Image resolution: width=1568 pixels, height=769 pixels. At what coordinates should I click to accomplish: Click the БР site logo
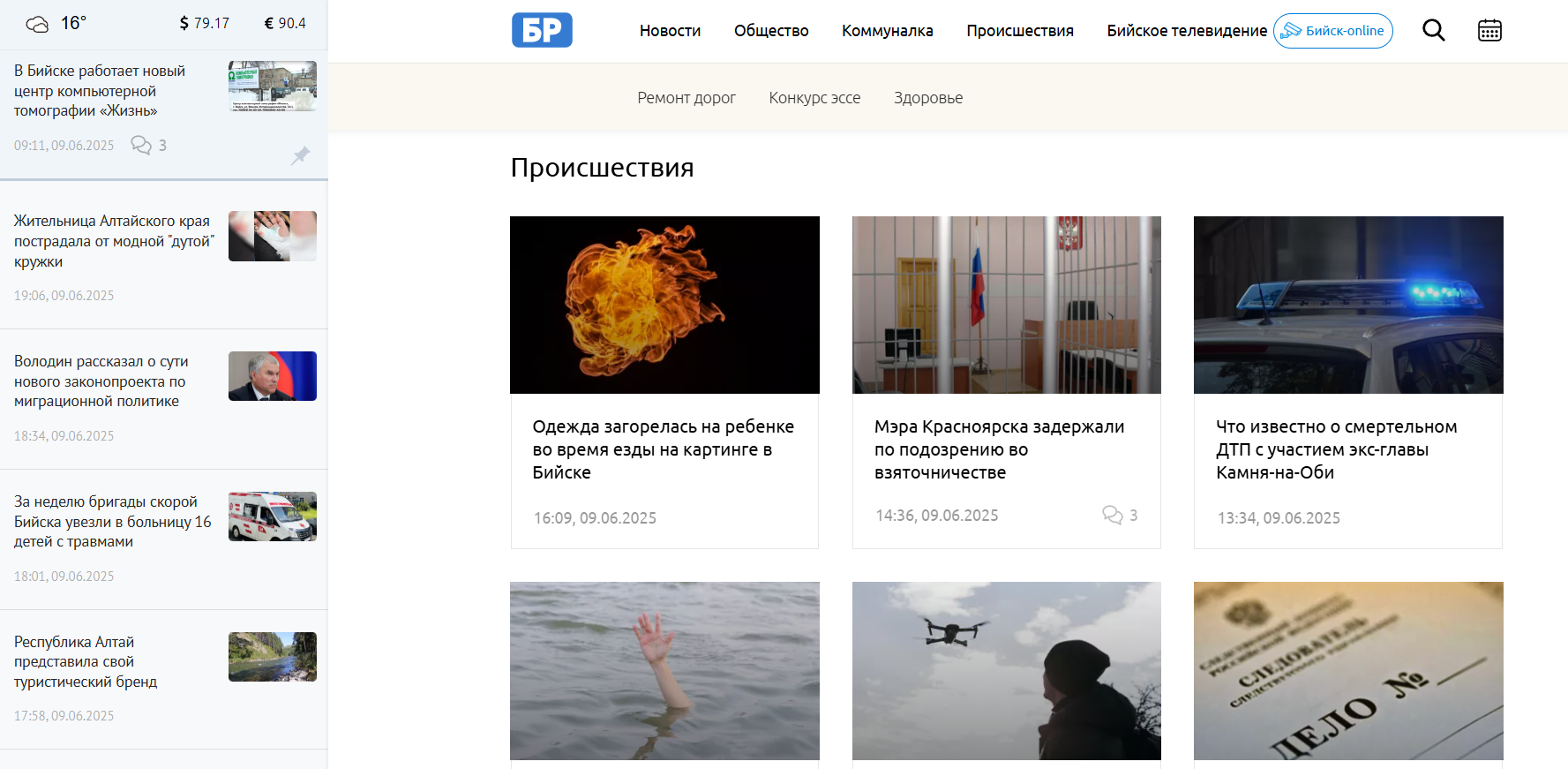tap(542, 30)
